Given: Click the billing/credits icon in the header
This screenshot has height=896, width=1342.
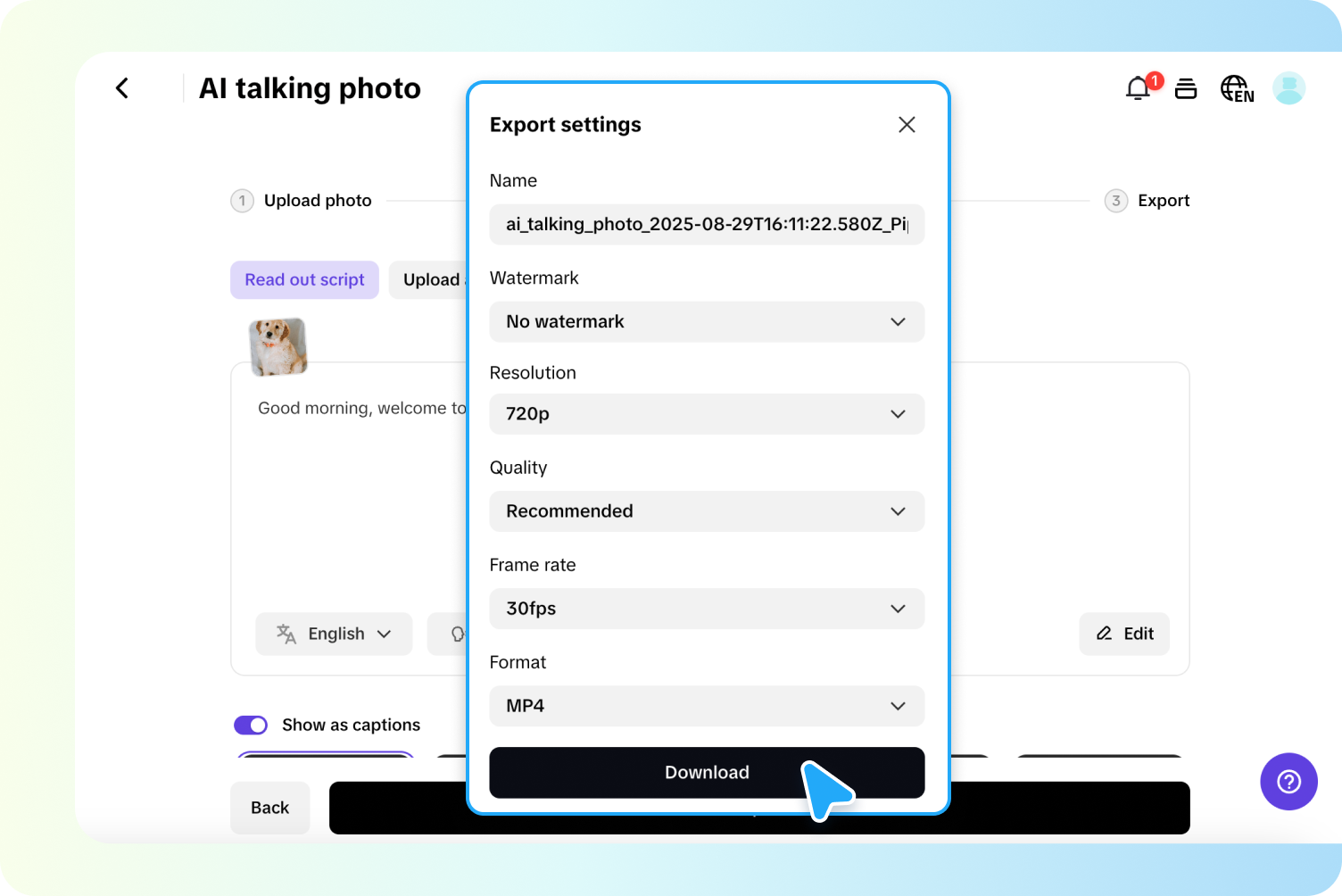Looking at the screenshot, I should click(x=1186, y=87).
